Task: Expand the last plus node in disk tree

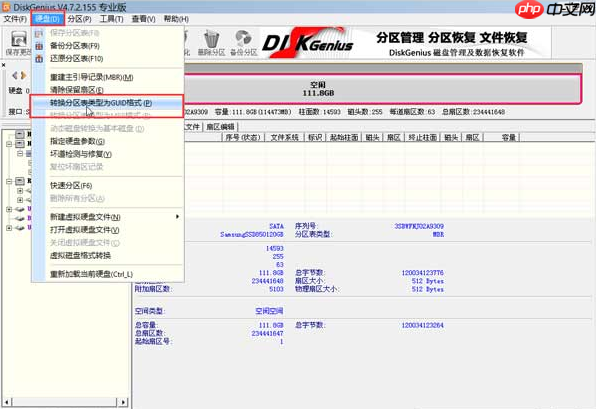Action: point(9,228)
